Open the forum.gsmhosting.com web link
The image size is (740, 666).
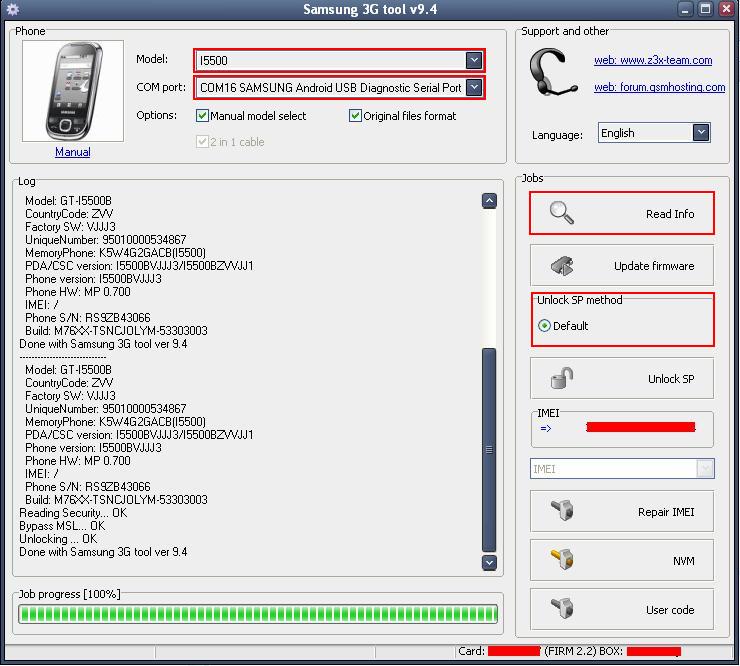coord(659,87)
